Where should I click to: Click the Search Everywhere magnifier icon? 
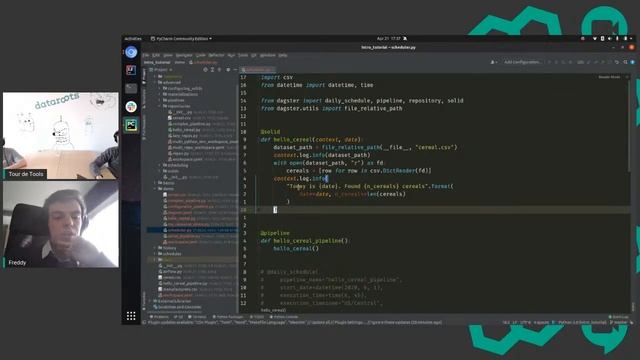[x=625, y=62]
